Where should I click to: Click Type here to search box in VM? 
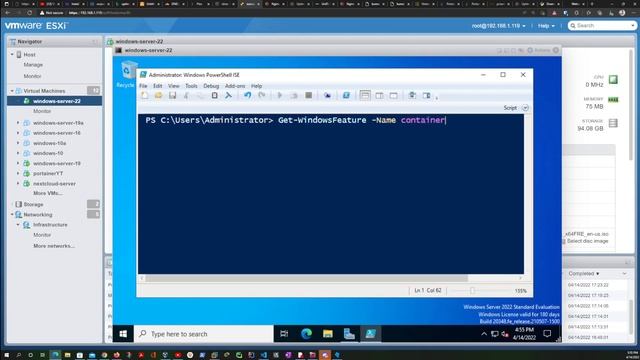click(204, 334)
